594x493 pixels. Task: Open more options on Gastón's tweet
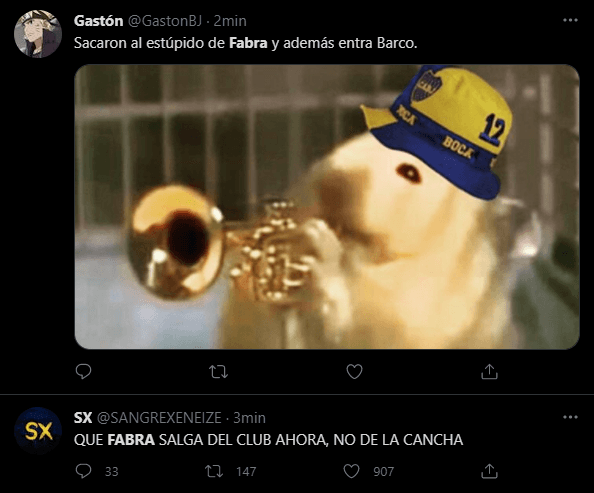coord(570,20)
